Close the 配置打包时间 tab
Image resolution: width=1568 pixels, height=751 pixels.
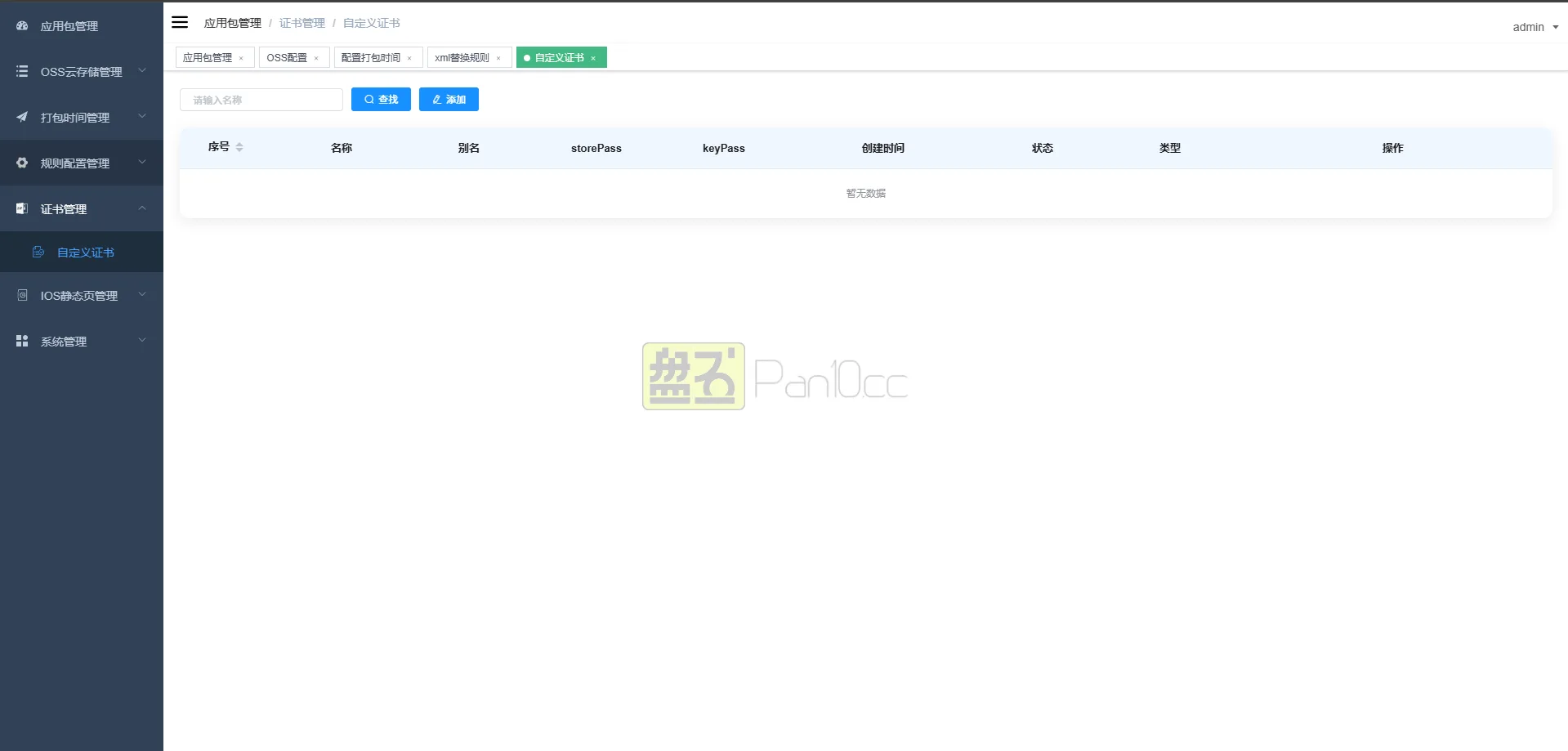[x=409, y=58]
